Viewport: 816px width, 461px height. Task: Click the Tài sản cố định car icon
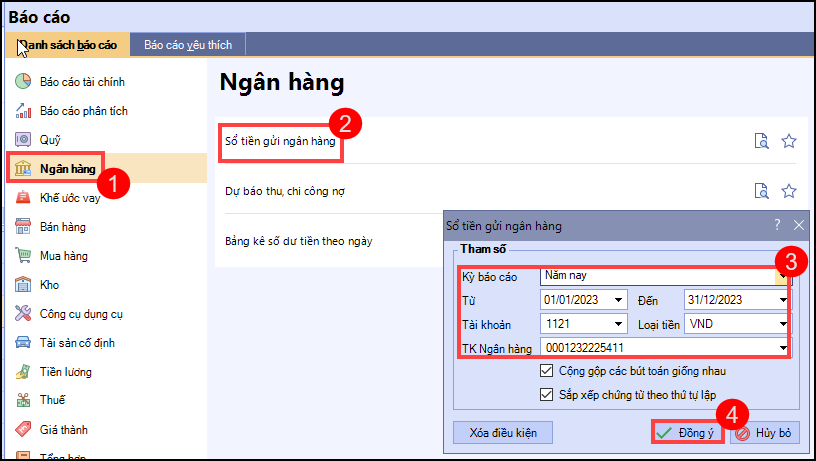pos(23,343)
